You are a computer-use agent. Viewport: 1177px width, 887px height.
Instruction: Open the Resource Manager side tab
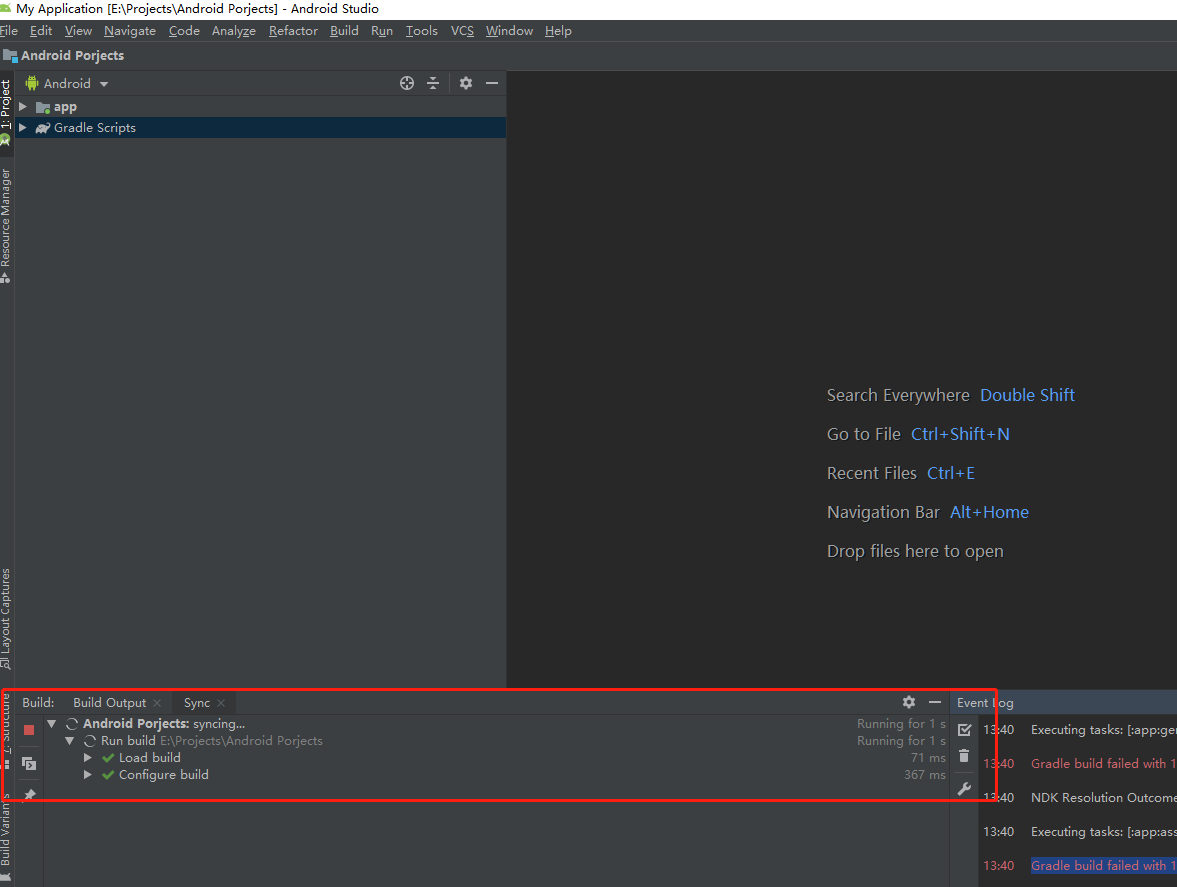6,225
